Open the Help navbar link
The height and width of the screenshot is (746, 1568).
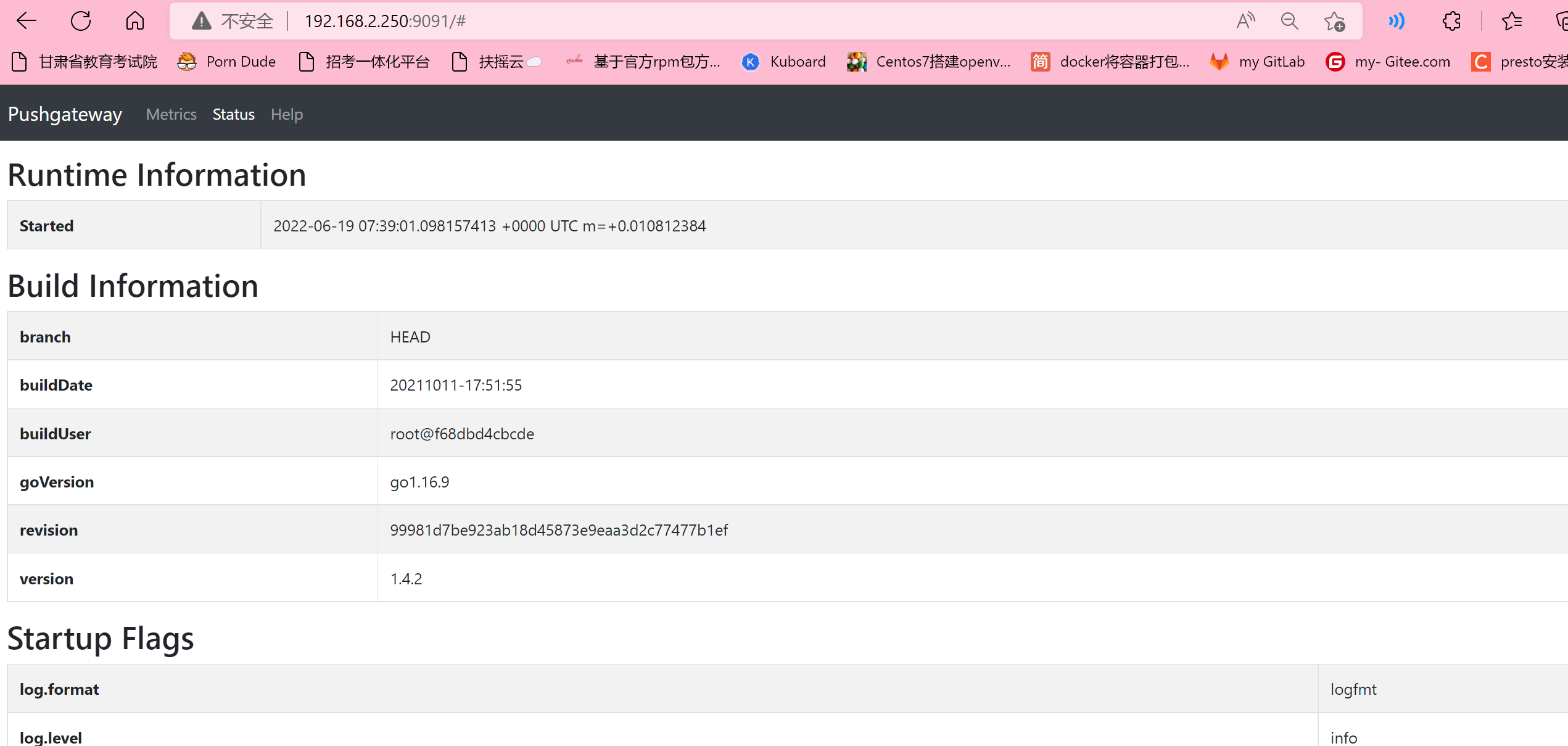tap(287, 114)
